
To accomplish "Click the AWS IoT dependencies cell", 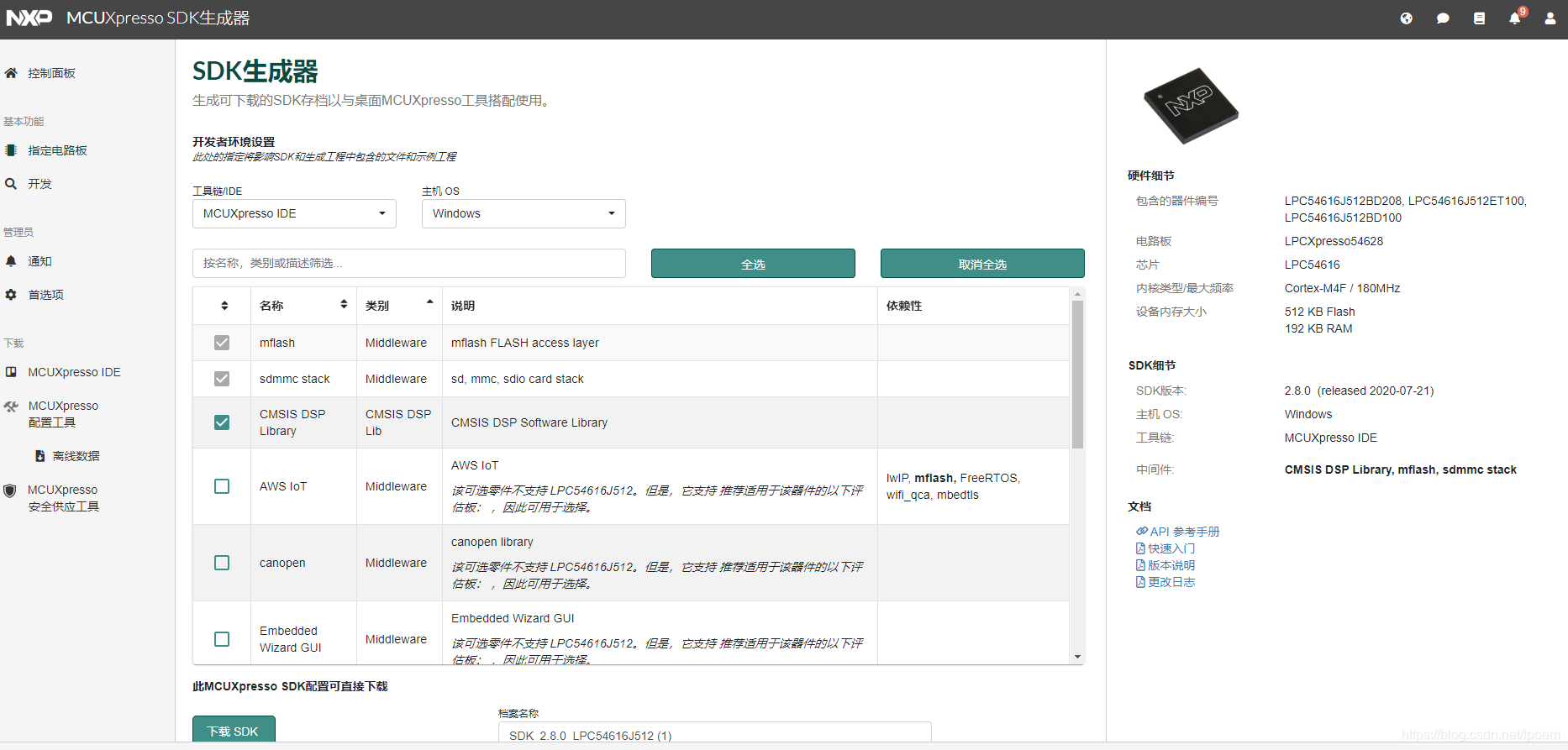I will tap(973, 486).
